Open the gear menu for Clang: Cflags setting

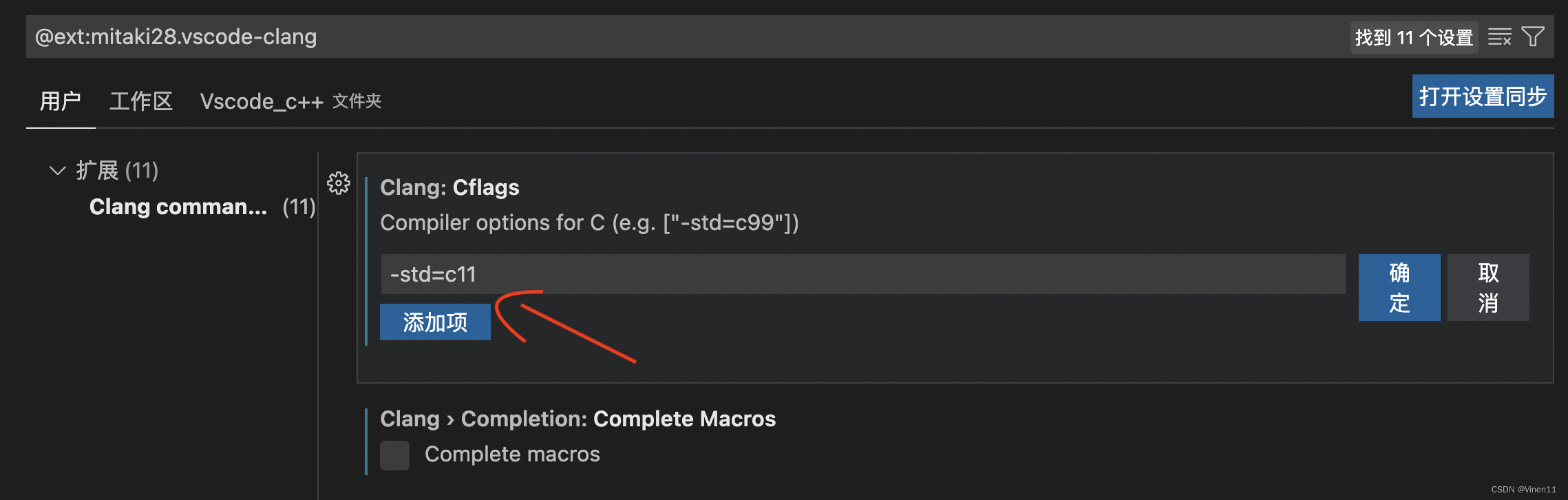pyautogui.click(x=338, y=184)
